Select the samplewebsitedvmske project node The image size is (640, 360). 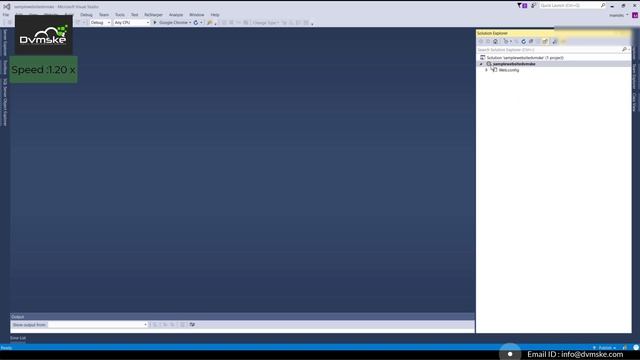(514, 64)
